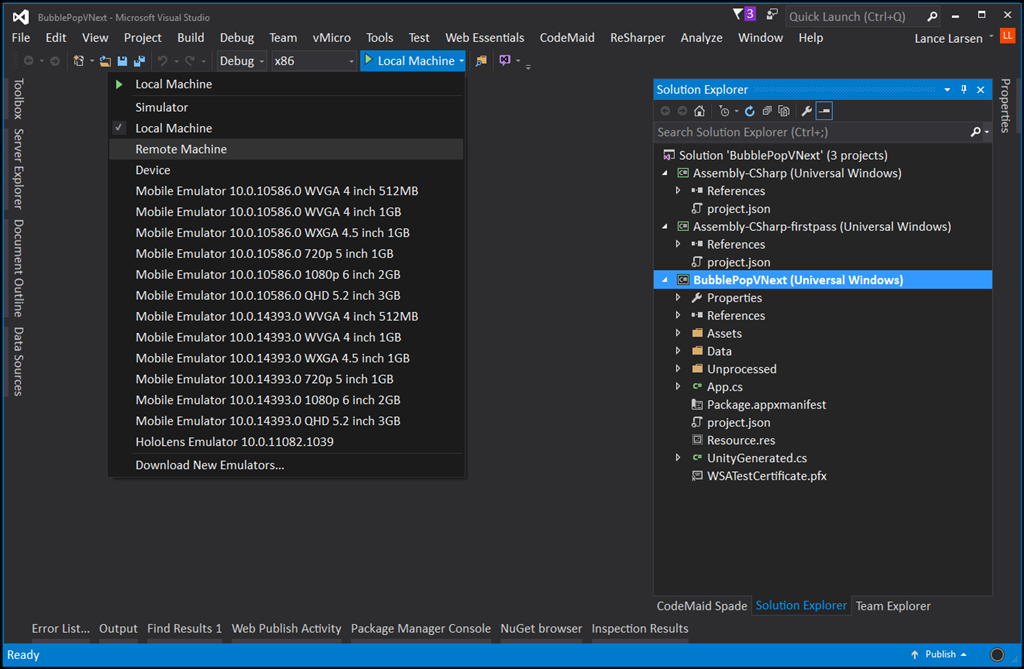Image resolution: width=1024 pixels, height=669 pixels.
Task: Switch to the Team Explorer tab
Action: (x=893, y=606)
